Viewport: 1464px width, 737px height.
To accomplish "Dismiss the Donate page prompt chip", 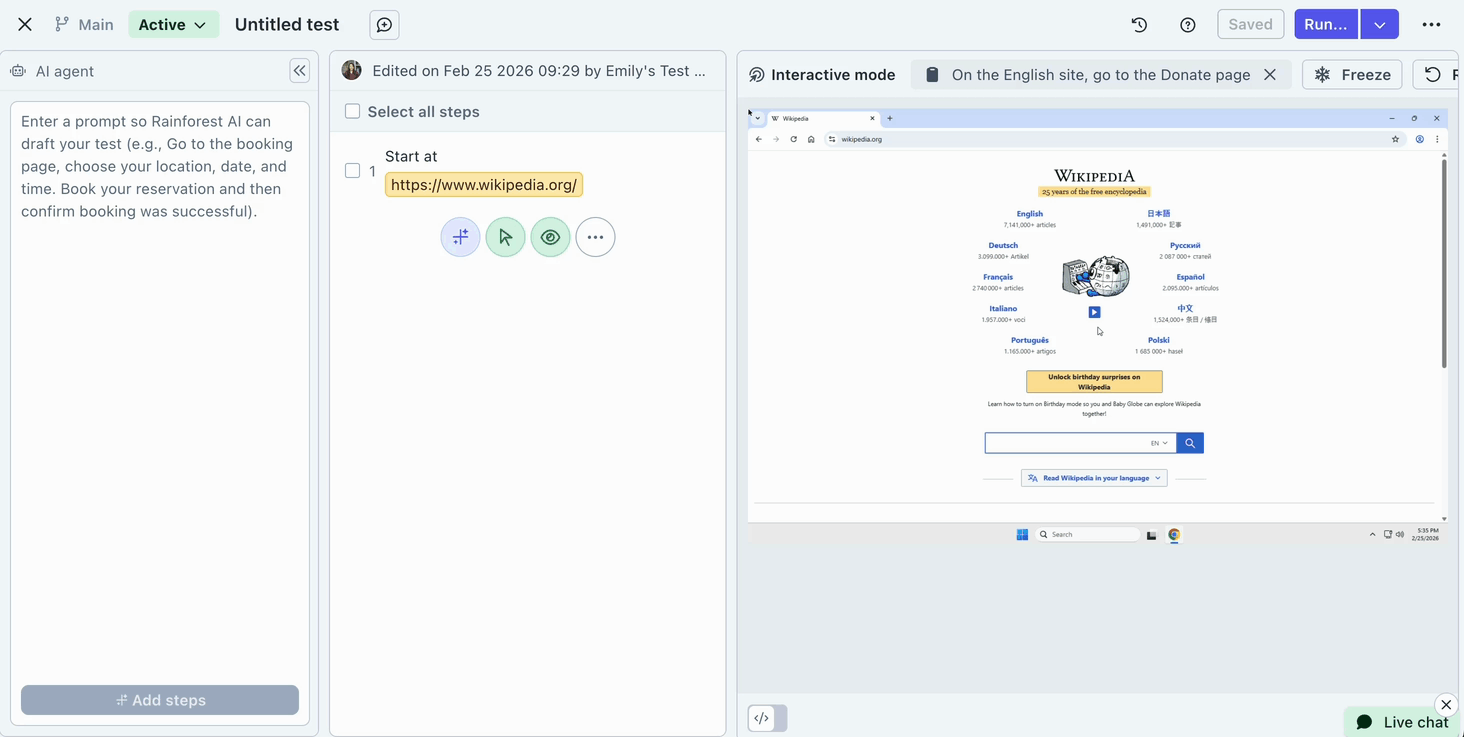I will point(1270,75).
